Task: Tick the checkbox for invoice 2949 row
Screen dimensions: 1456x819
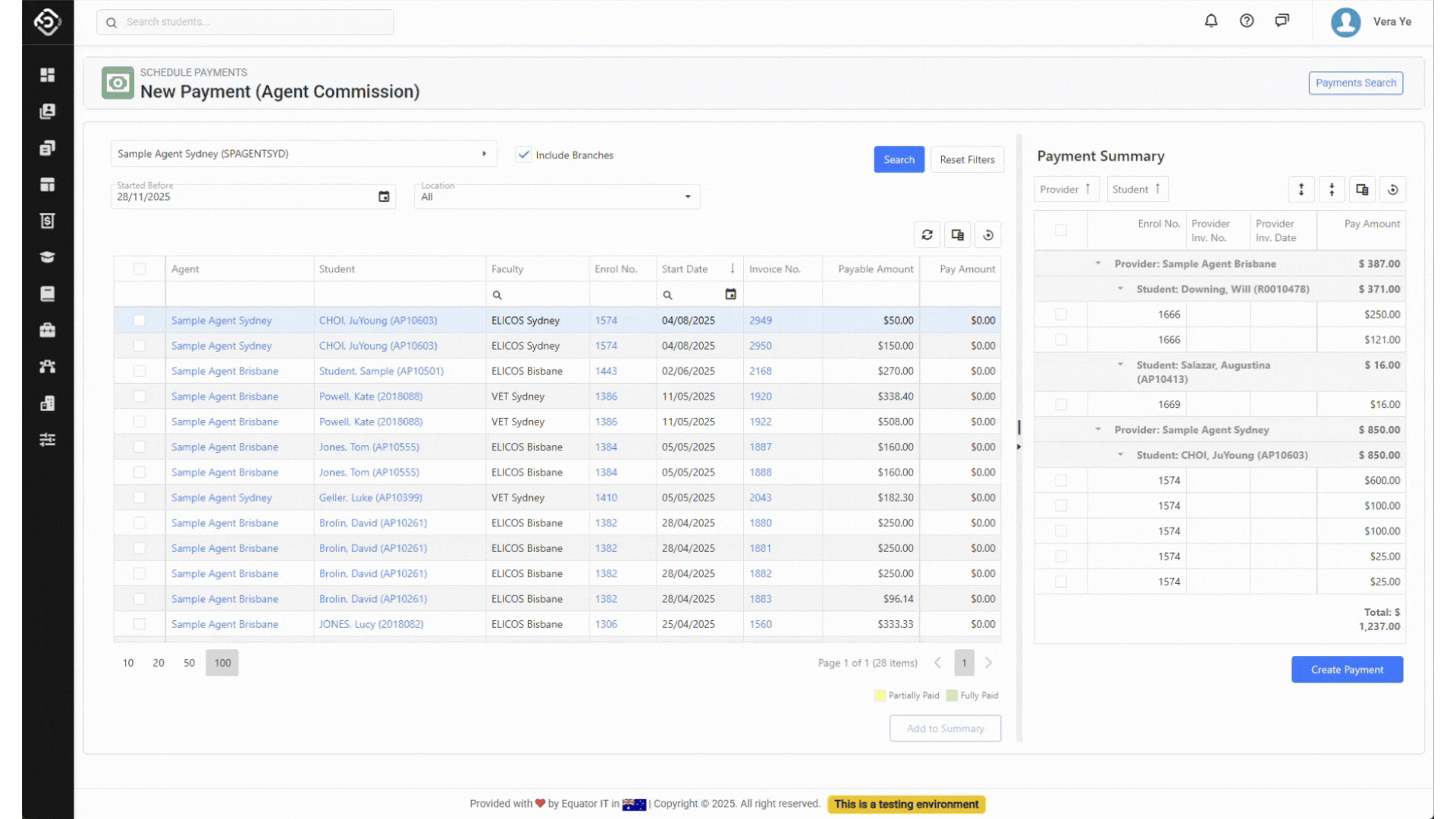Action: [x=140, y=321]
